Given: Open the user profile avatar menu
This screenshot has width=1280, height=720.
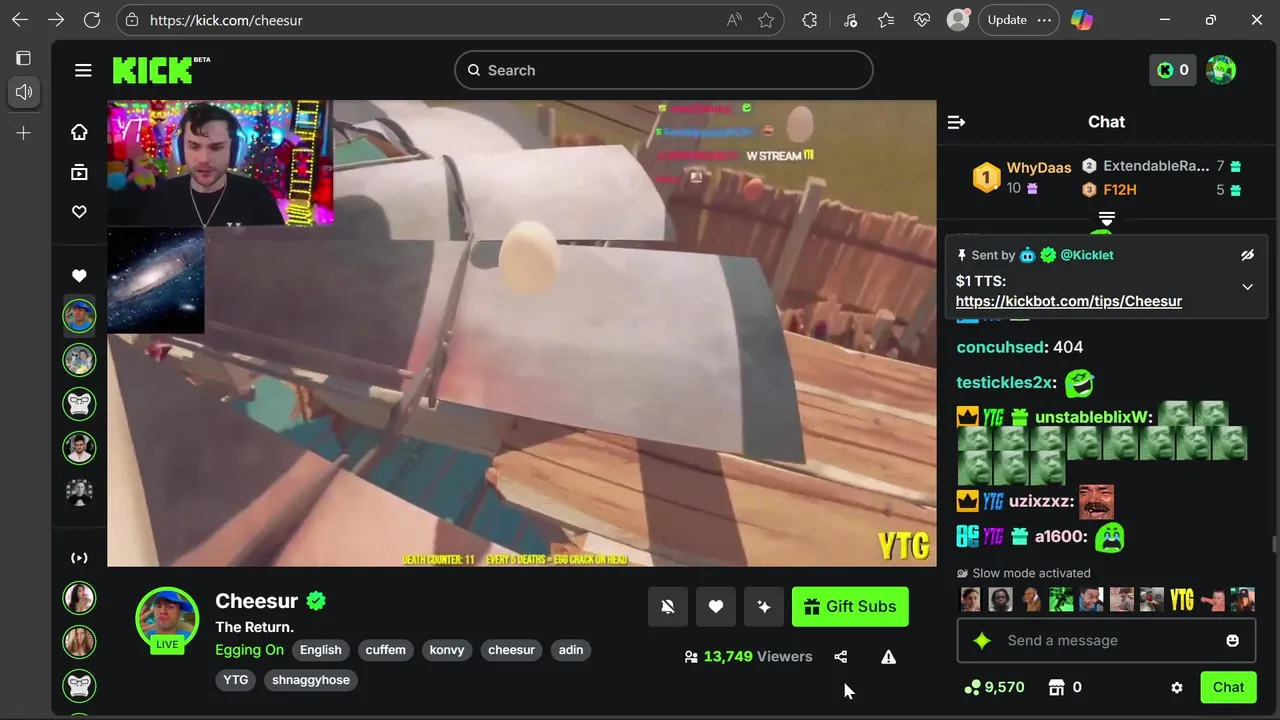Looking at the screenshot, I should pyautogui.click(x=1221, y=70).
